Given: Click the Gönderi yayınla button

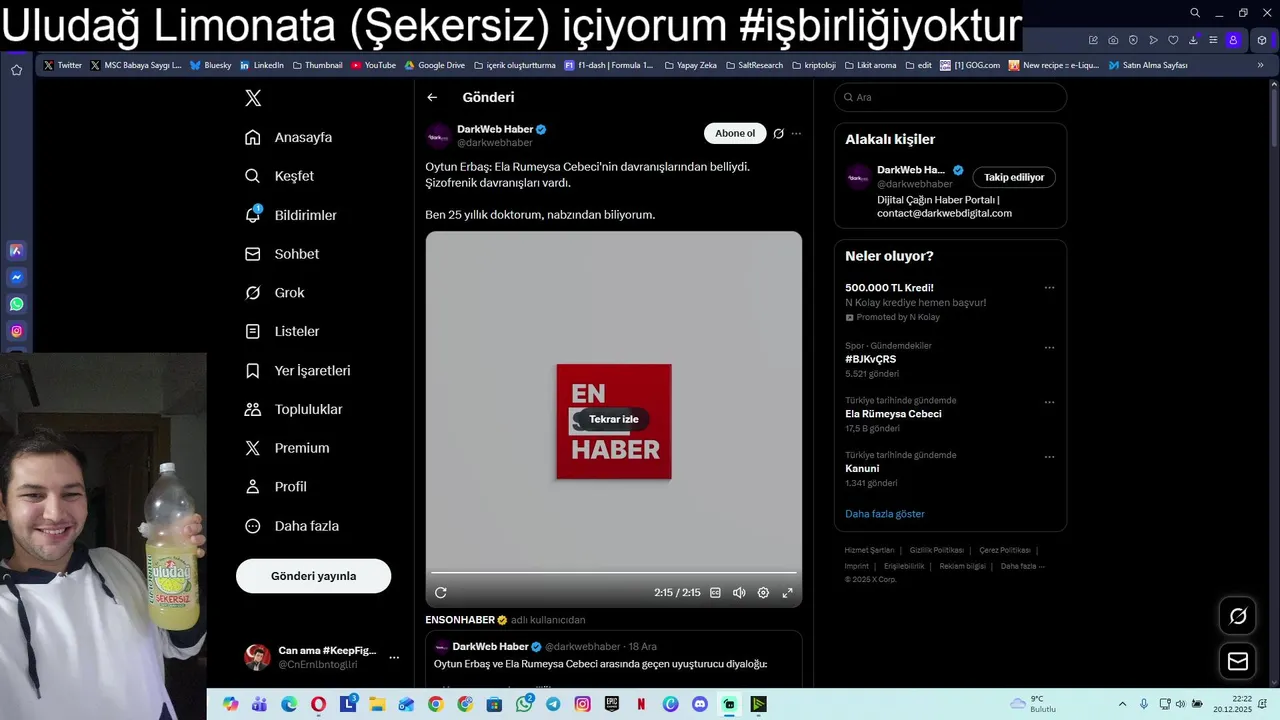Looking at the screenshot, I should click(x=313, y=576).
